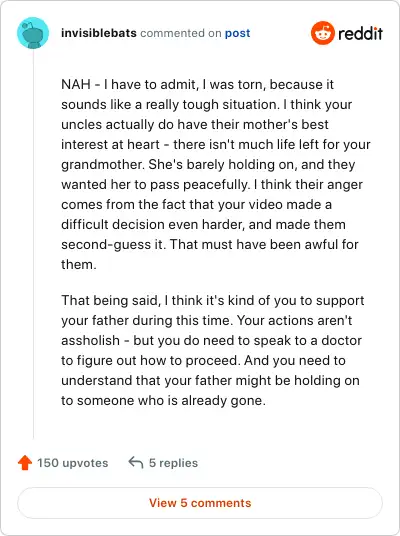Click the "reddit" wordmark text
Viewport: 400px width, 536px height.
360,34
